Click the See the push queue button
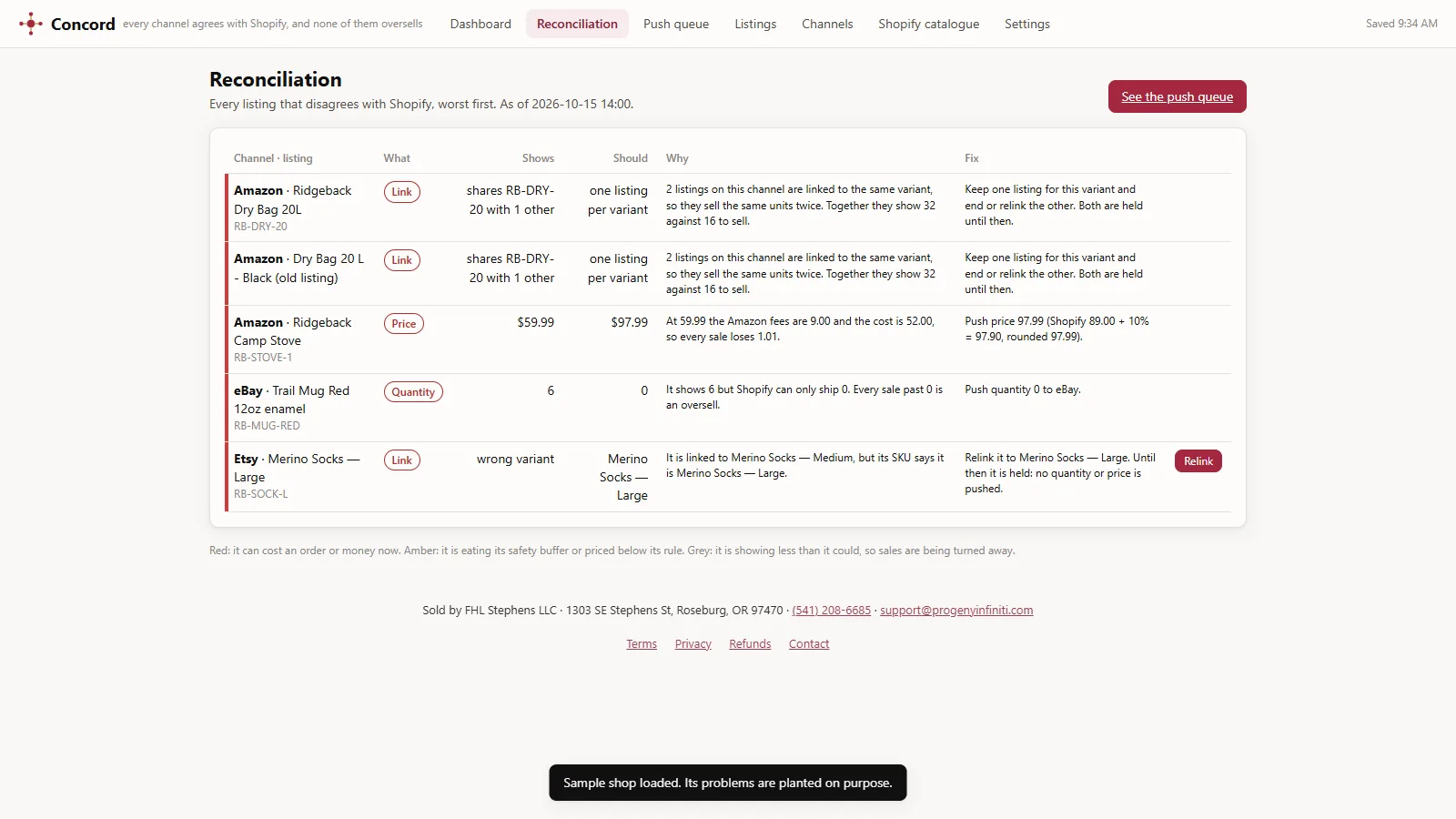The image size is (1456, 819). click(1177, 96)
